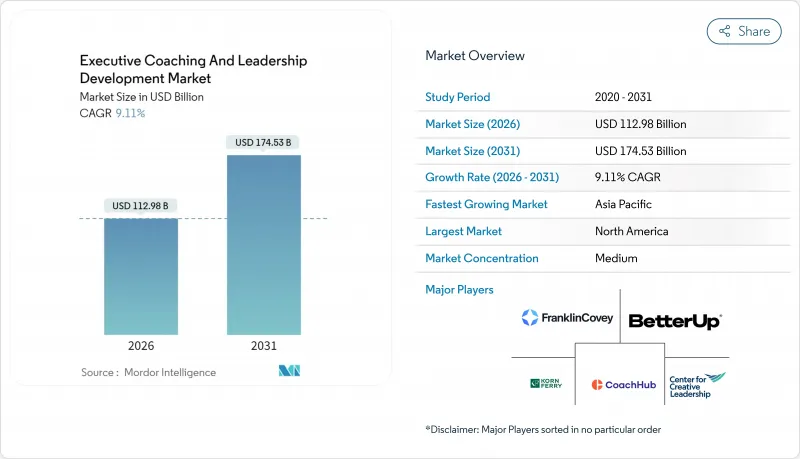Click the BetterUp logo

click(x=674, y=321)
